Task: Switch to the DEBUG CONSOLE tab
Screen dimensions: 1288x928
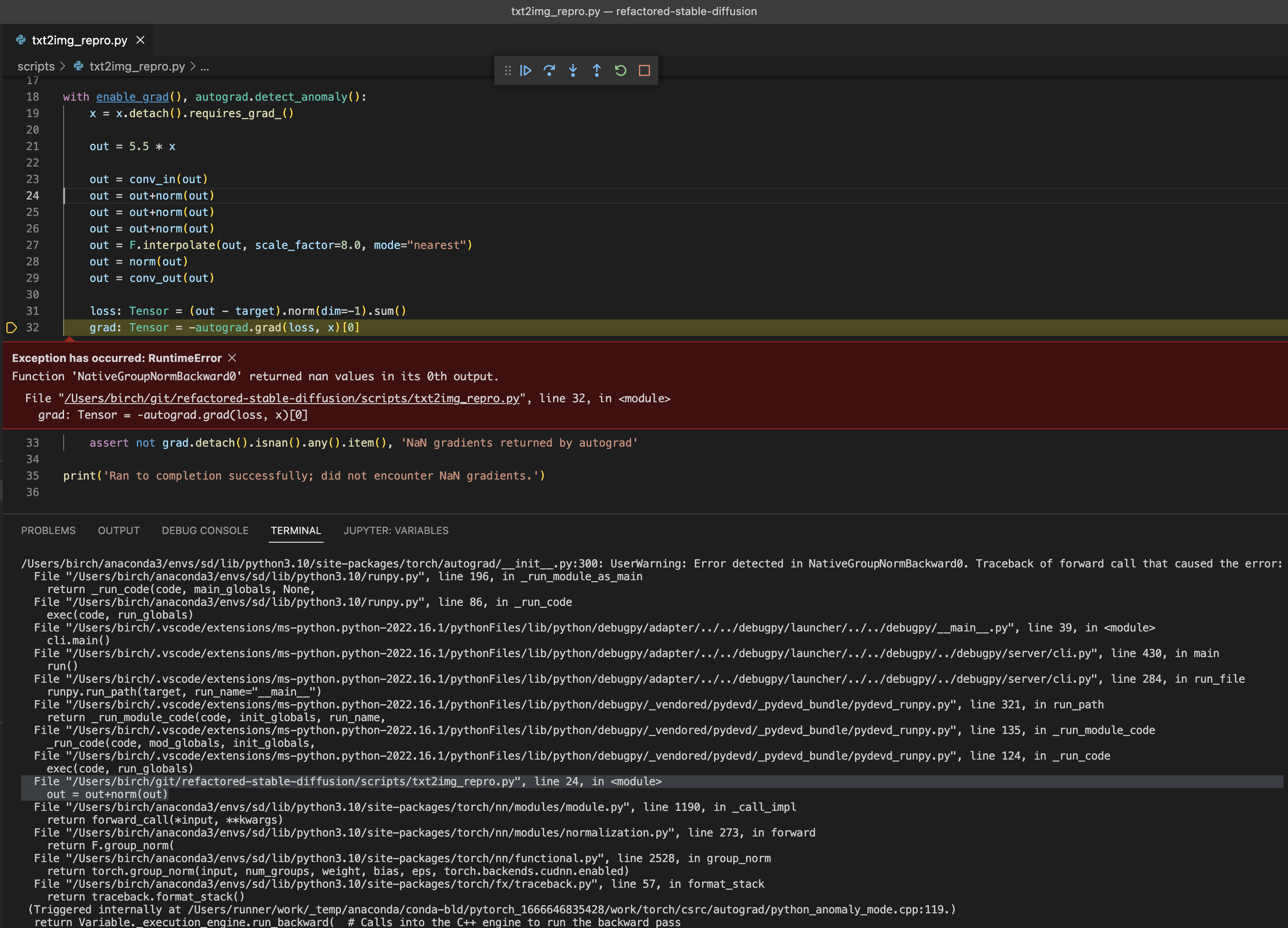Action: click(x=205, y=531)
